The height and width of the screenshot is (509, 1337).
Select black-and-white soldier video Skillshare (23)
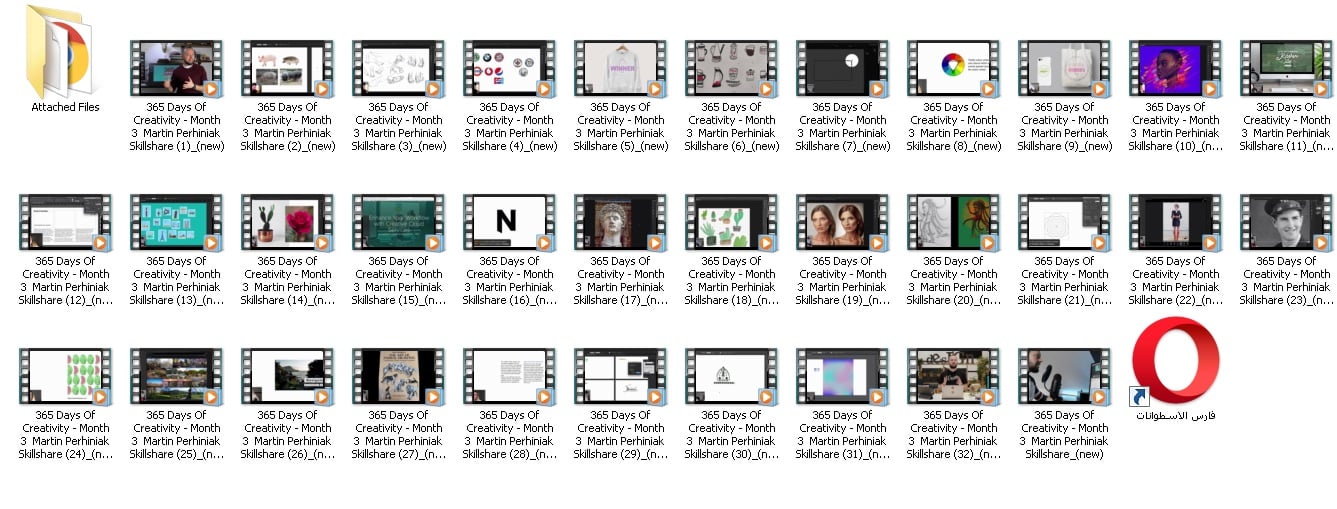[x=1287, y=223]
